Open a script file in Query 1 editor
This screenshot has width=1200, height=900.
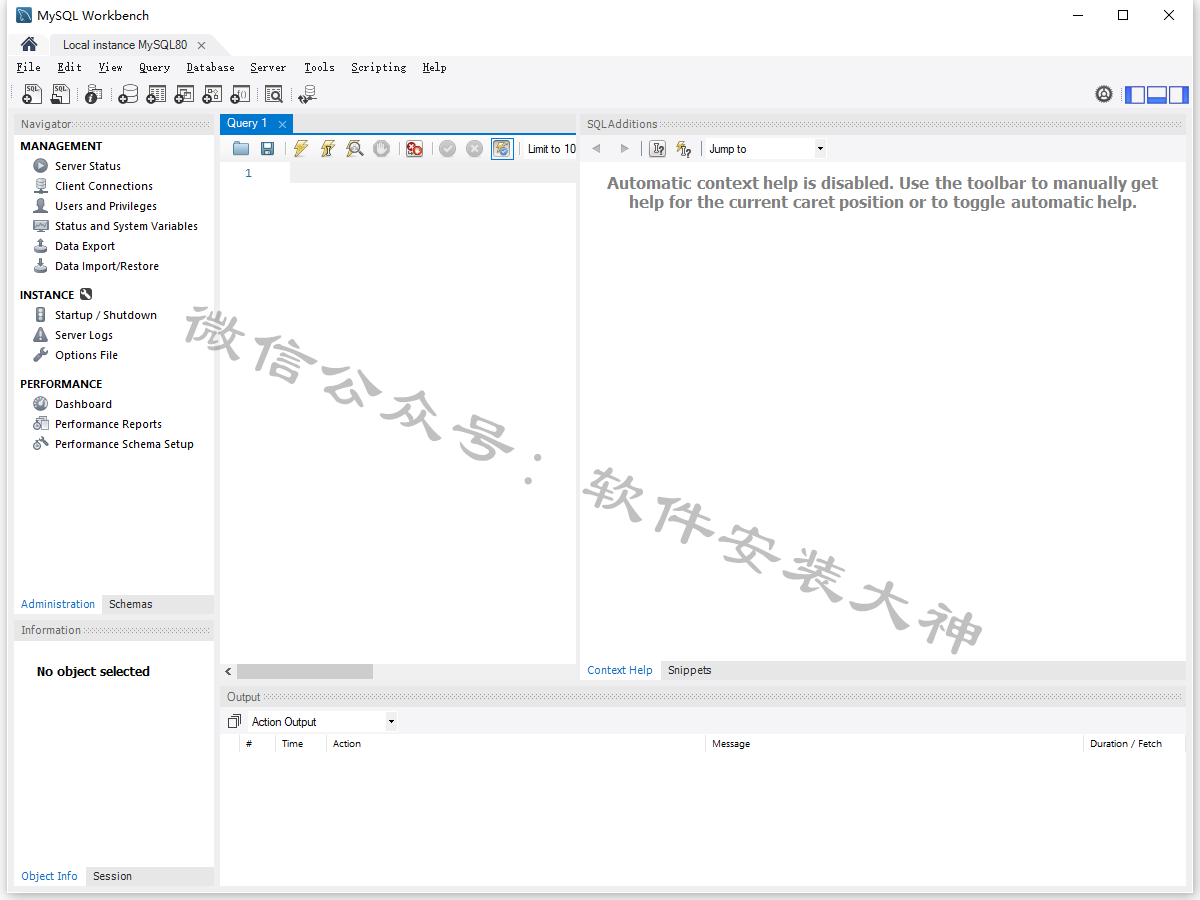point(241,149)
